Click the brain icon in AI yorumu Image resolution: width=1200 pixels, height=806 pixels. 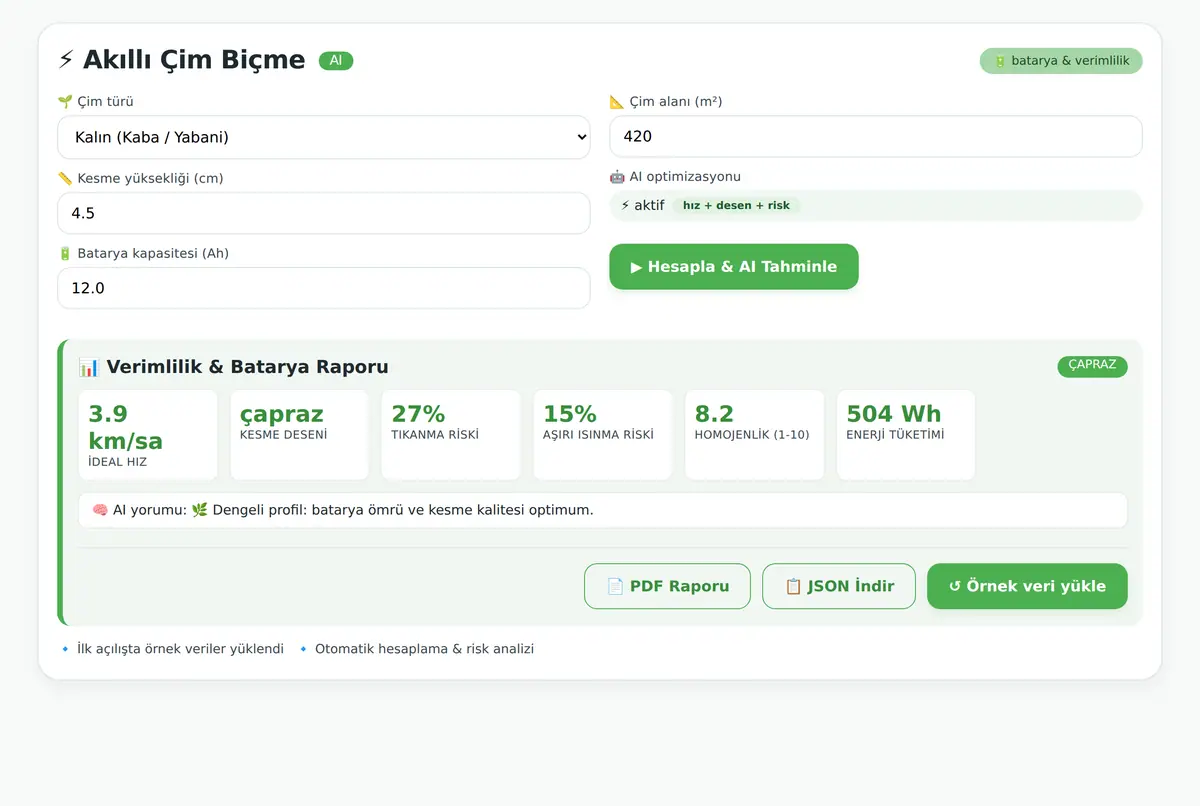point(100,510)
